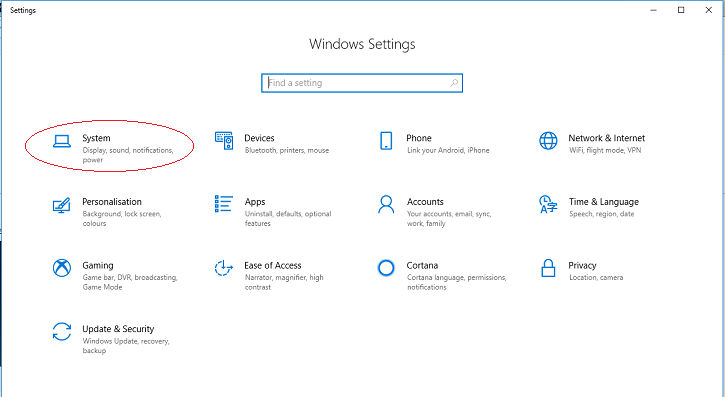This screenshot has width=725, height=397.
Task: Select the Update & Security label
Action: pos(118,329)
